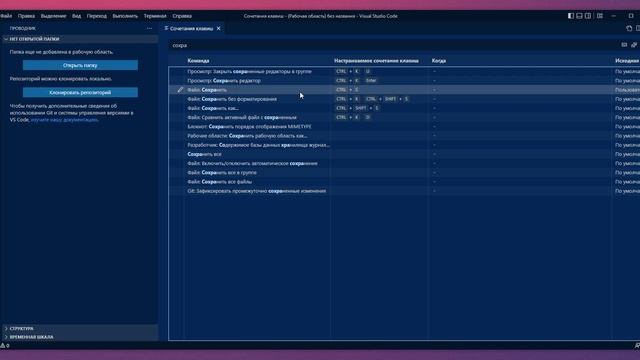
Task: Click the pencil edit icon beside Файл: Сохранить
Action: coord(180,90)
